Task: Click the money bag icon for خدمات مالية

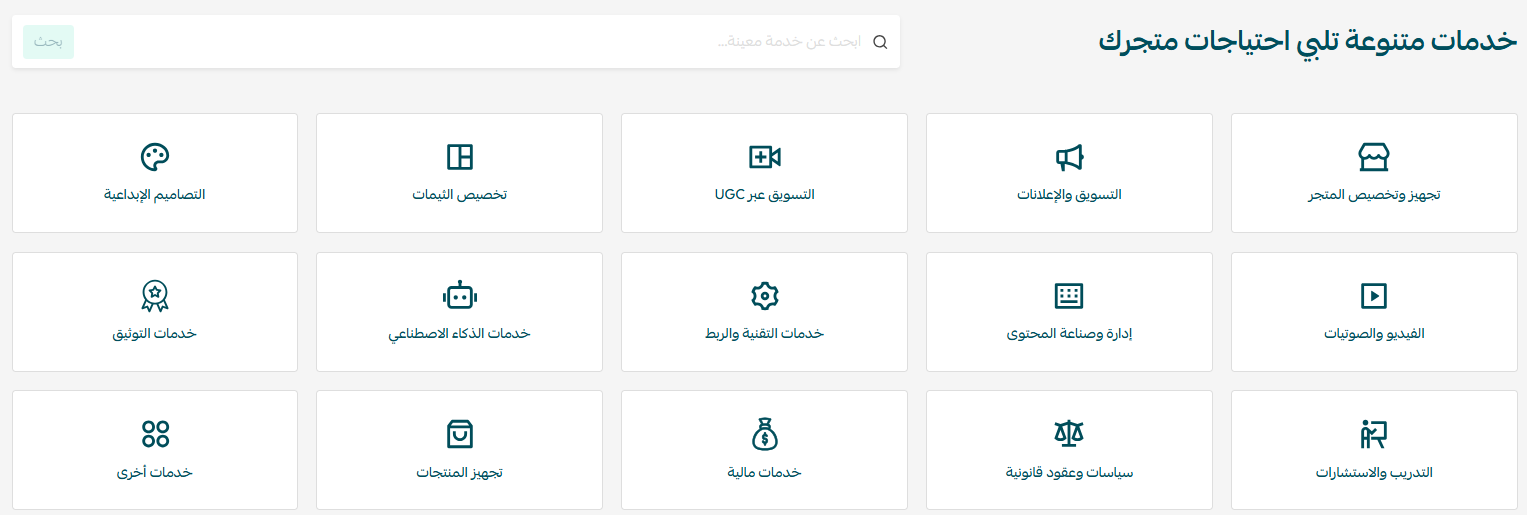Action: [764, 434]
